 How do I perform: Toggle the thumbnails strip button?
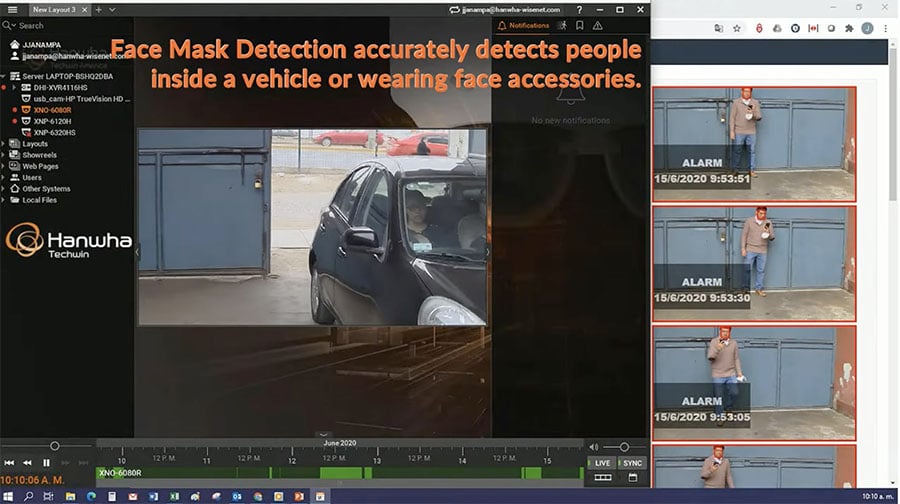[602, 478]
